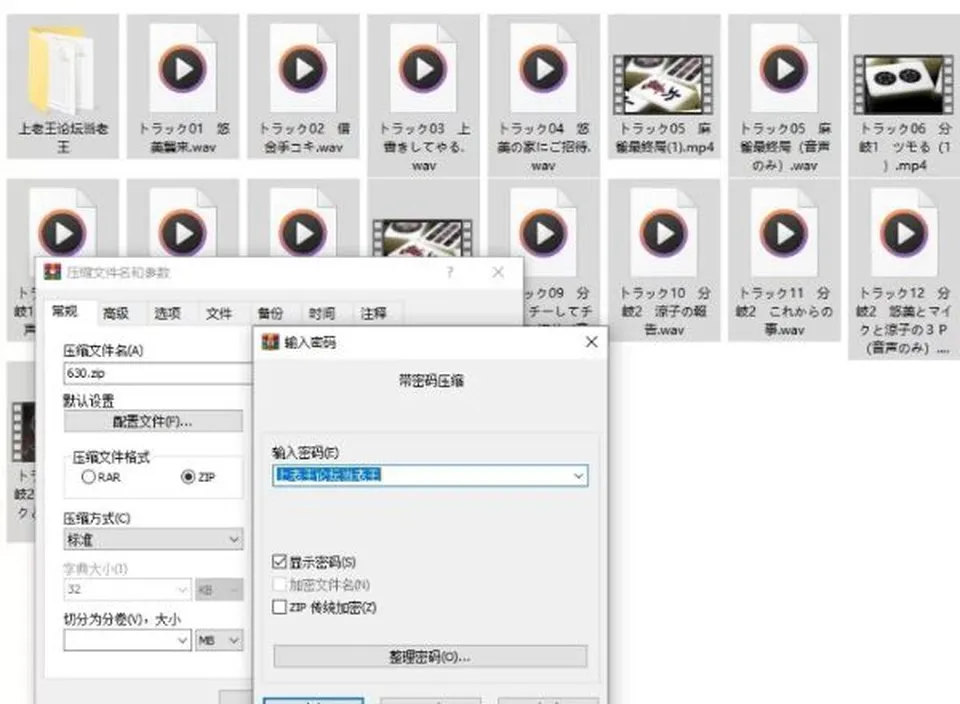Expand the password input dropdown arrow
960x704 pixels.
point(578,476)
